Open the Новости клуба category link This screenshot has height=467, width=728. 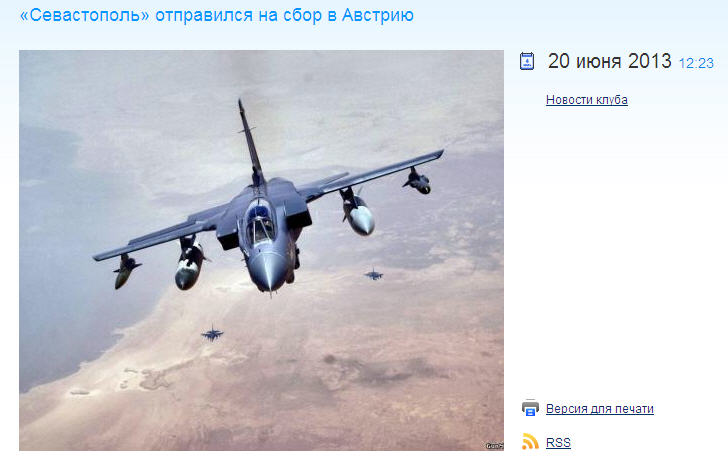coord(587,100)
